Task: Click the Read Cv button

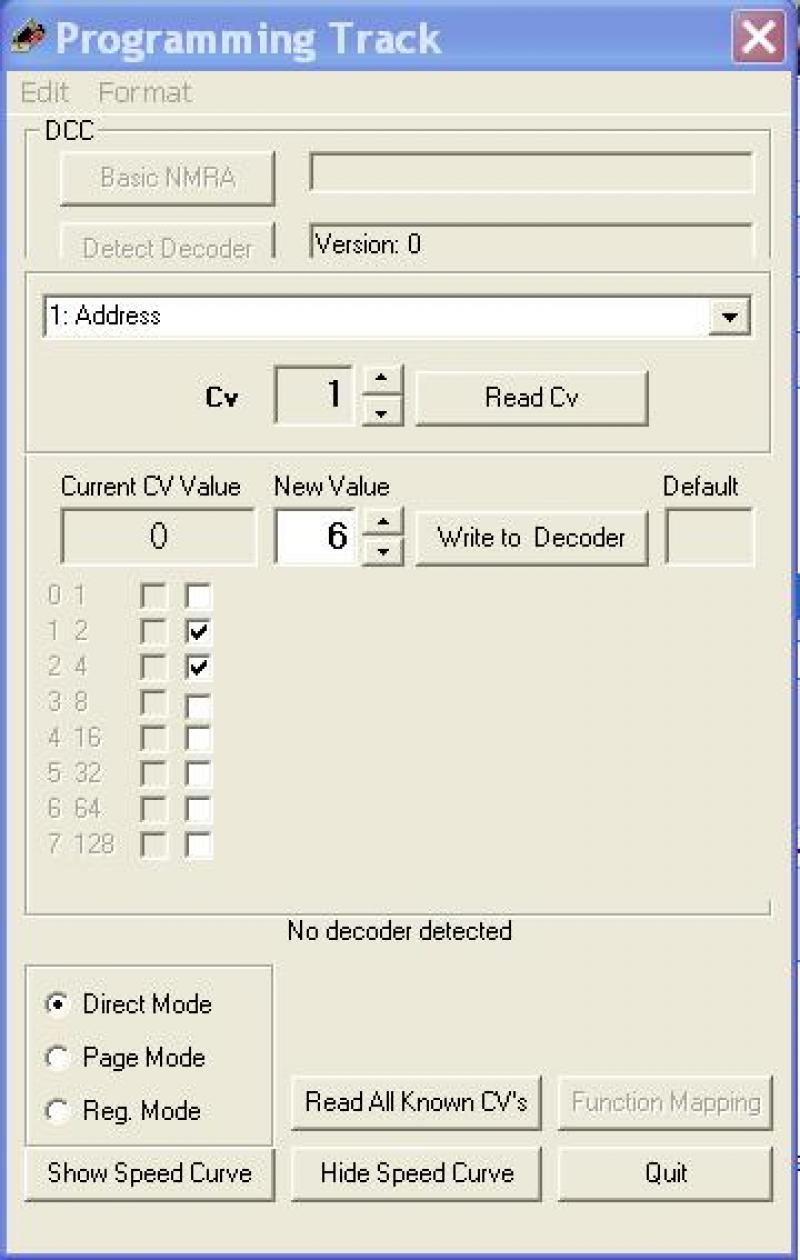Action: [532, 397]
